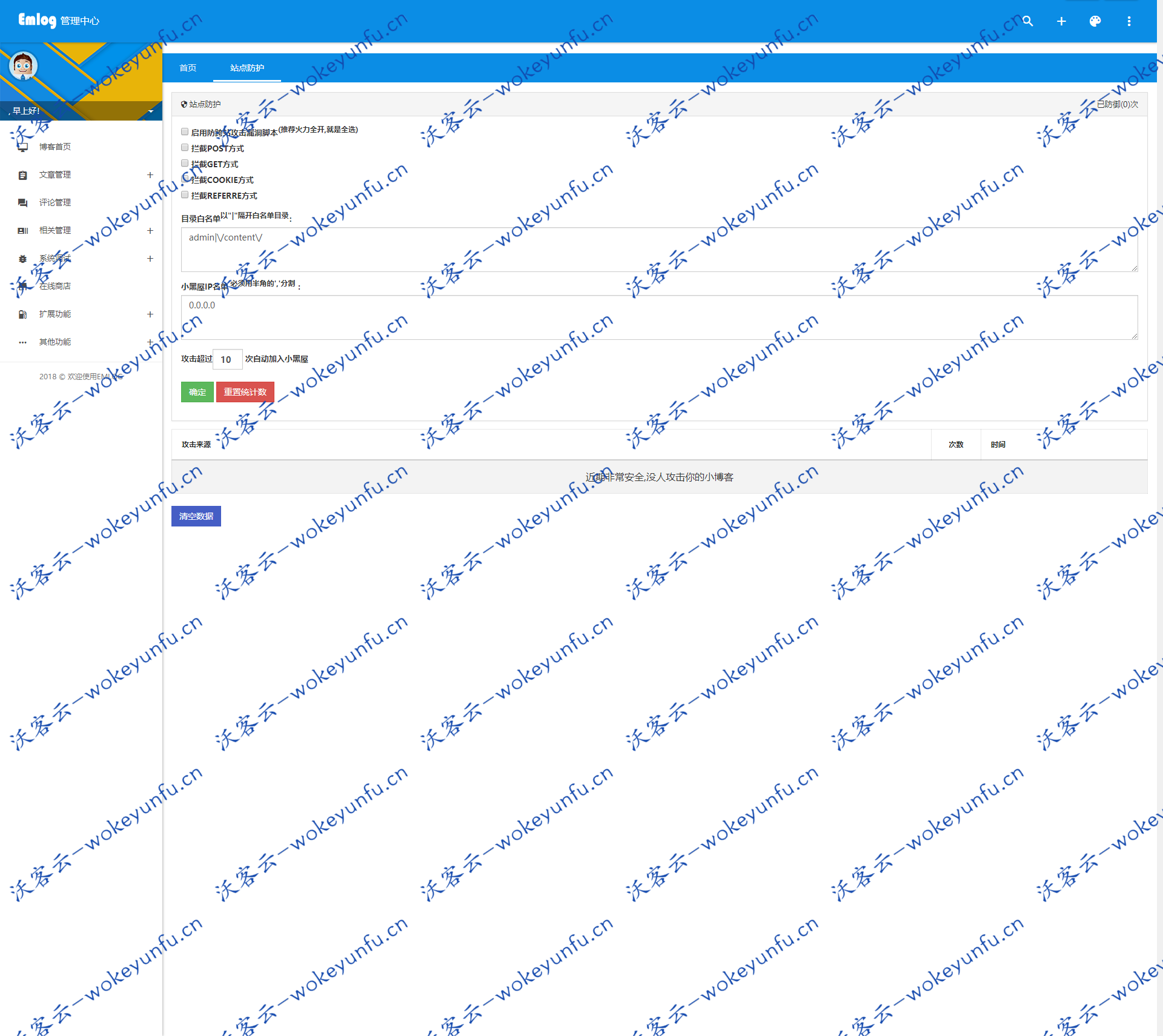Toggle 拦截REFERRE方式 checkbox
This screenshot has width=1163, height=1036.
(x=185, y=194)
